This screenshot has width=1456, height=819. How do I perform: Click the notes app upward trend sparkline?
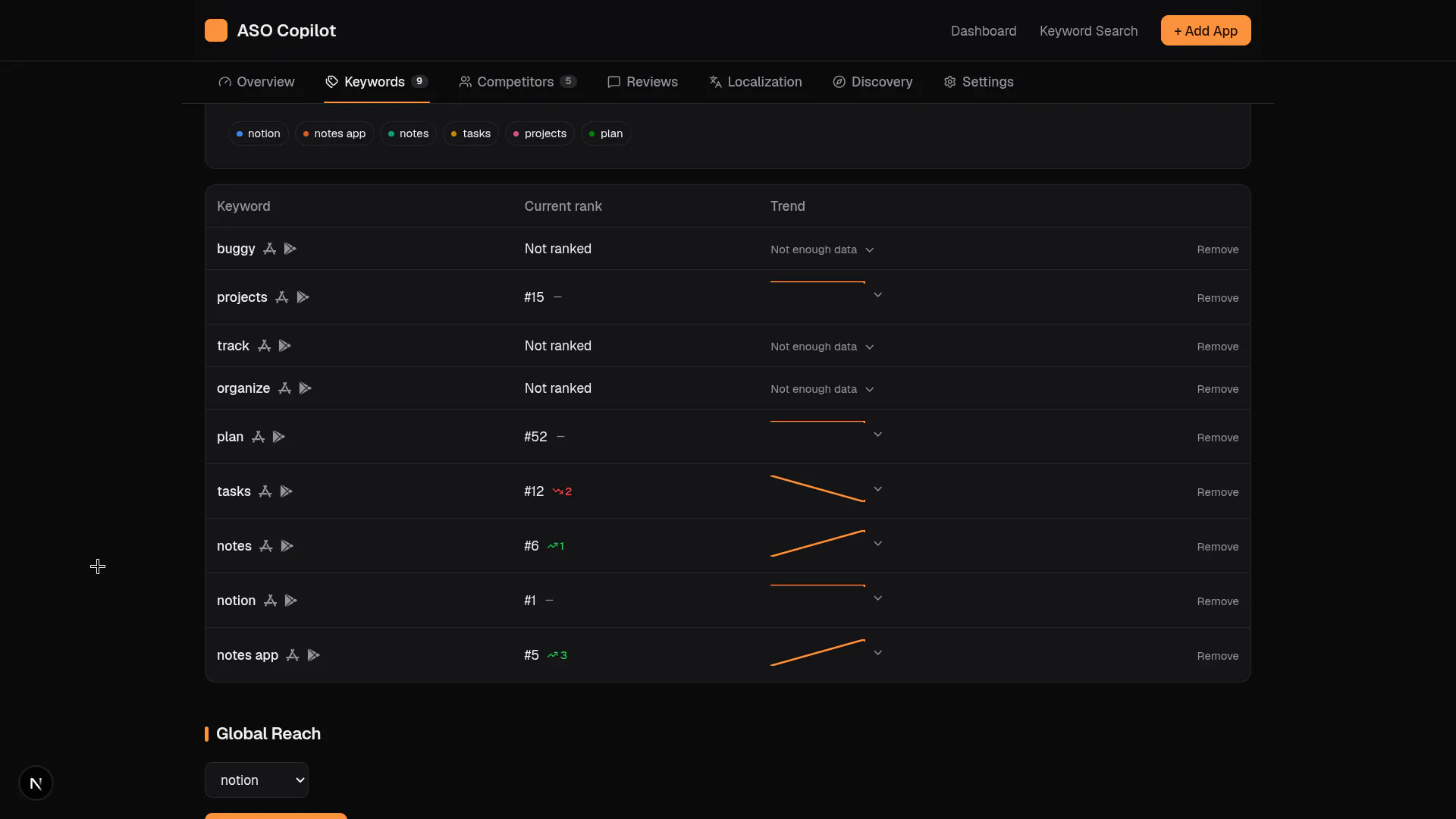point(817,653)
